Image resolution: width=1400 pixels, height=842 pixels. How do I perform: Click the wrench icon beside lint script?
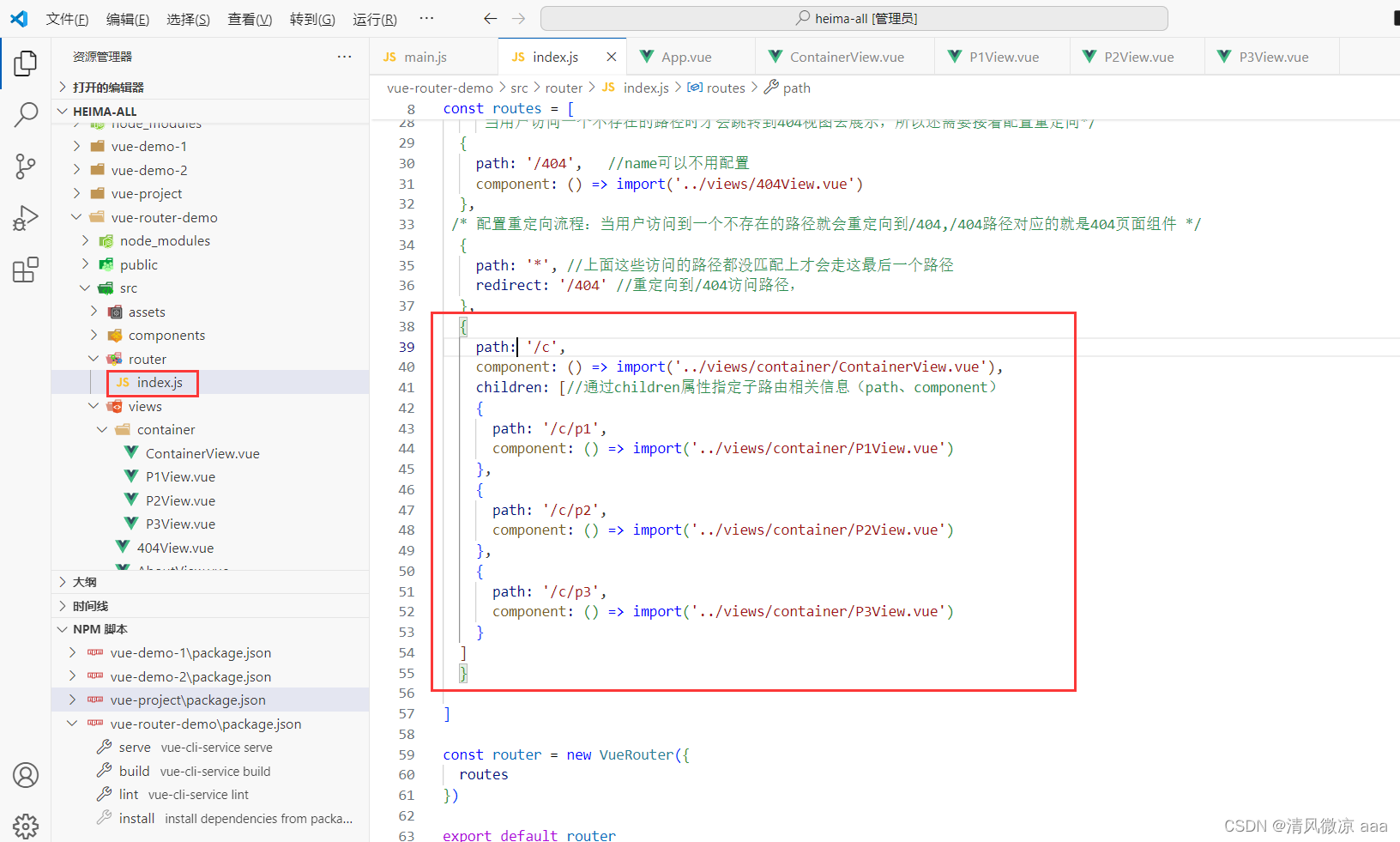[105, 794]
